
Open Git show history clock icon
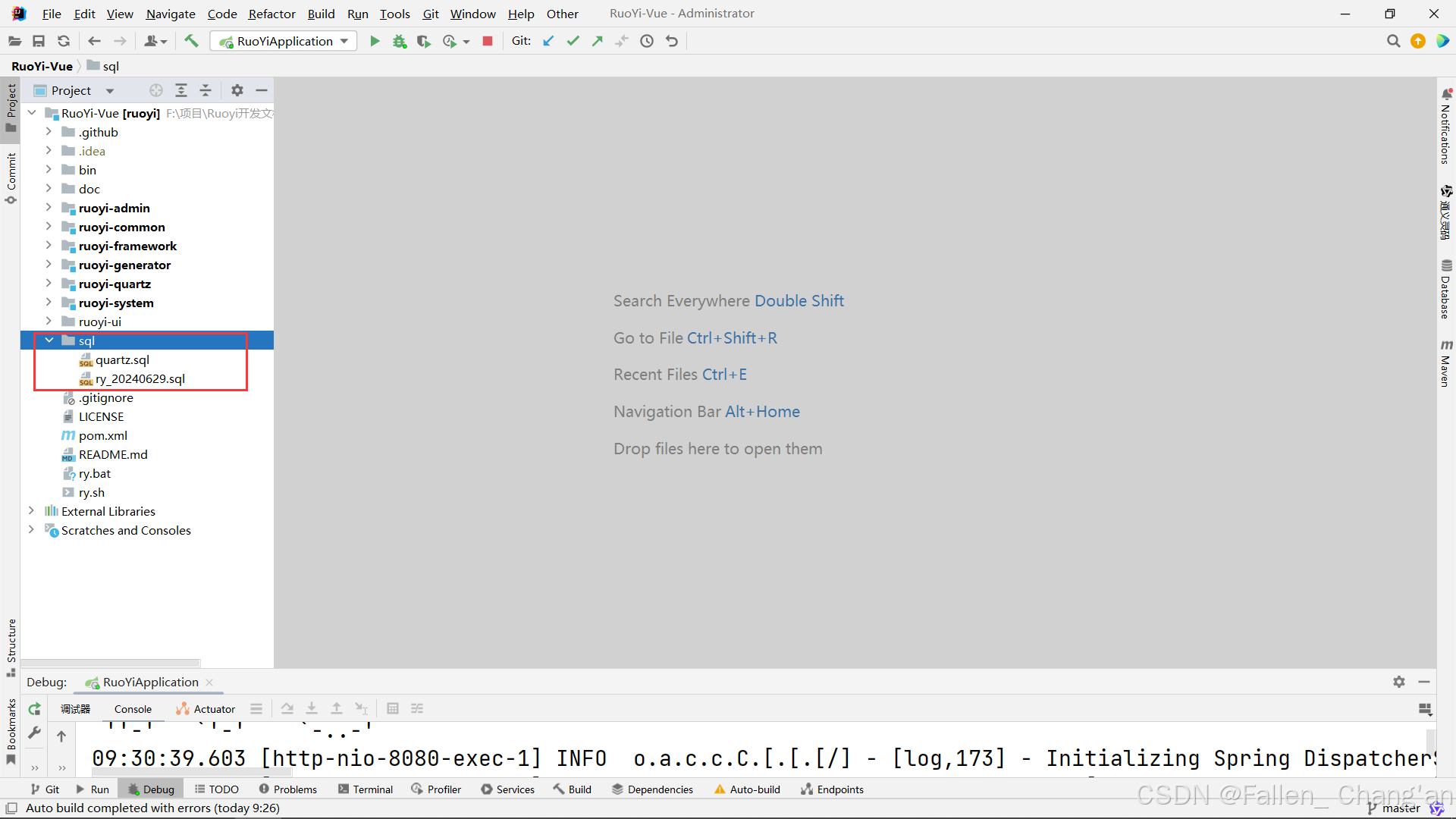(x=647, y=41)
